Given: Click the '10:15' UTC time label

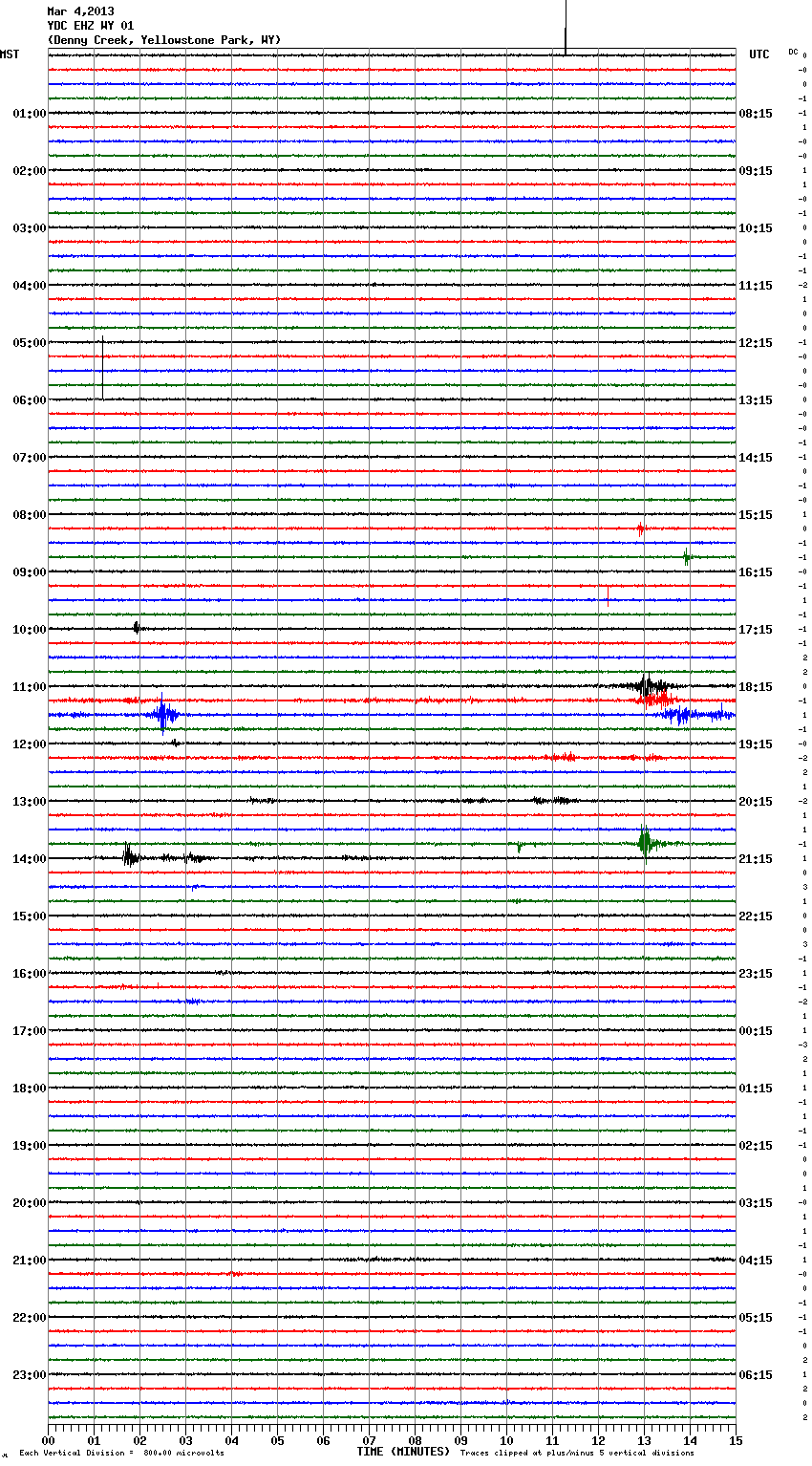Looking at the screenshot, I should (x=756, y=228).
